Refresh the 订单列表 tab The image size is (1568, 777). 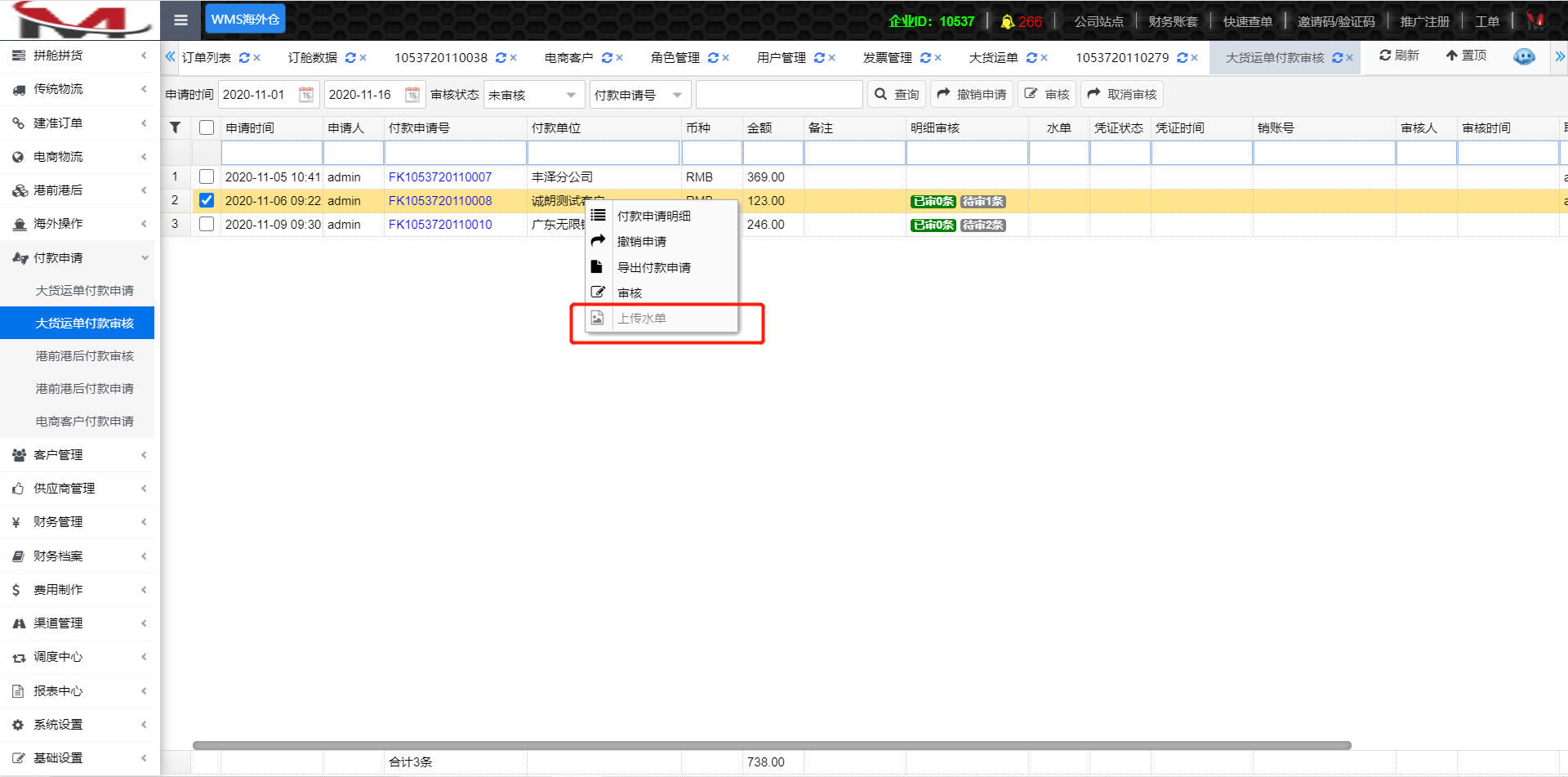coord(243,58)
